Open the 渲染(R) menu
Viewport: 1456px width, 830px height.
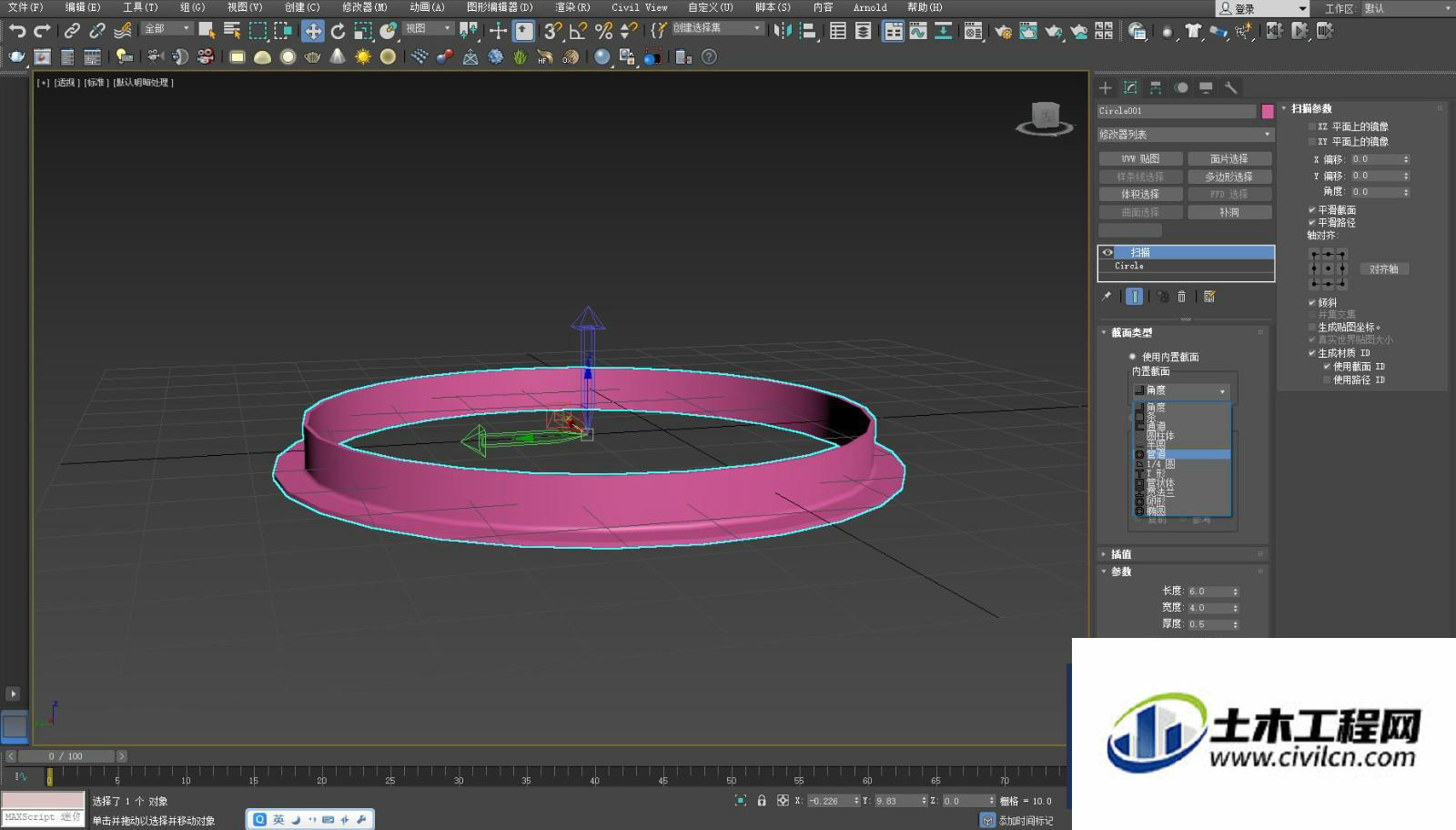tap(573, 7)
